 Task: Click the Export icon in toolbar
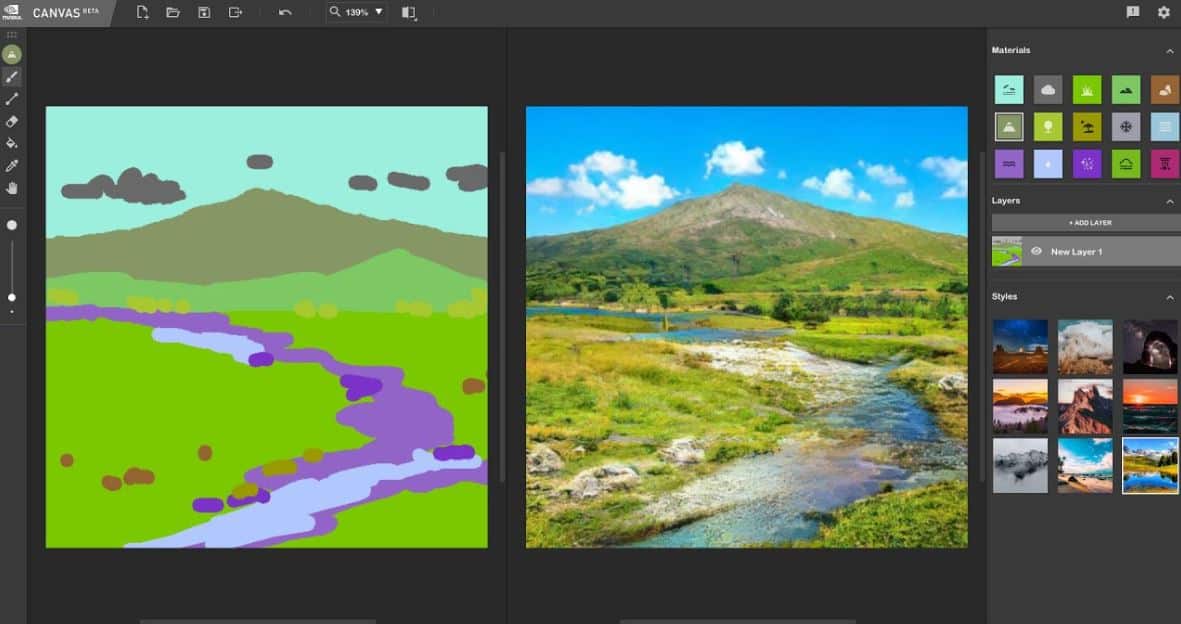pos(235,12)
